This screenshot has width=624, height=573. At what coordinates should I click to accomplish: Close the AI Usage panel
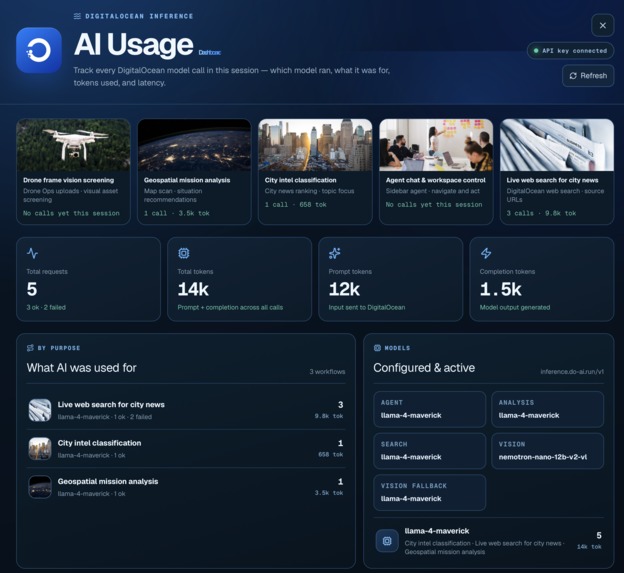tap(603, 25)
